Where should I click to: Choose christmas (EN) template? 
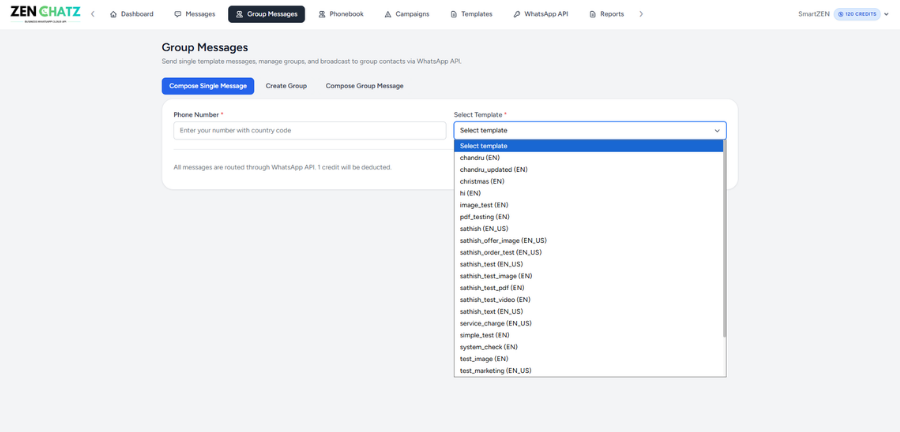coord(588,181)
